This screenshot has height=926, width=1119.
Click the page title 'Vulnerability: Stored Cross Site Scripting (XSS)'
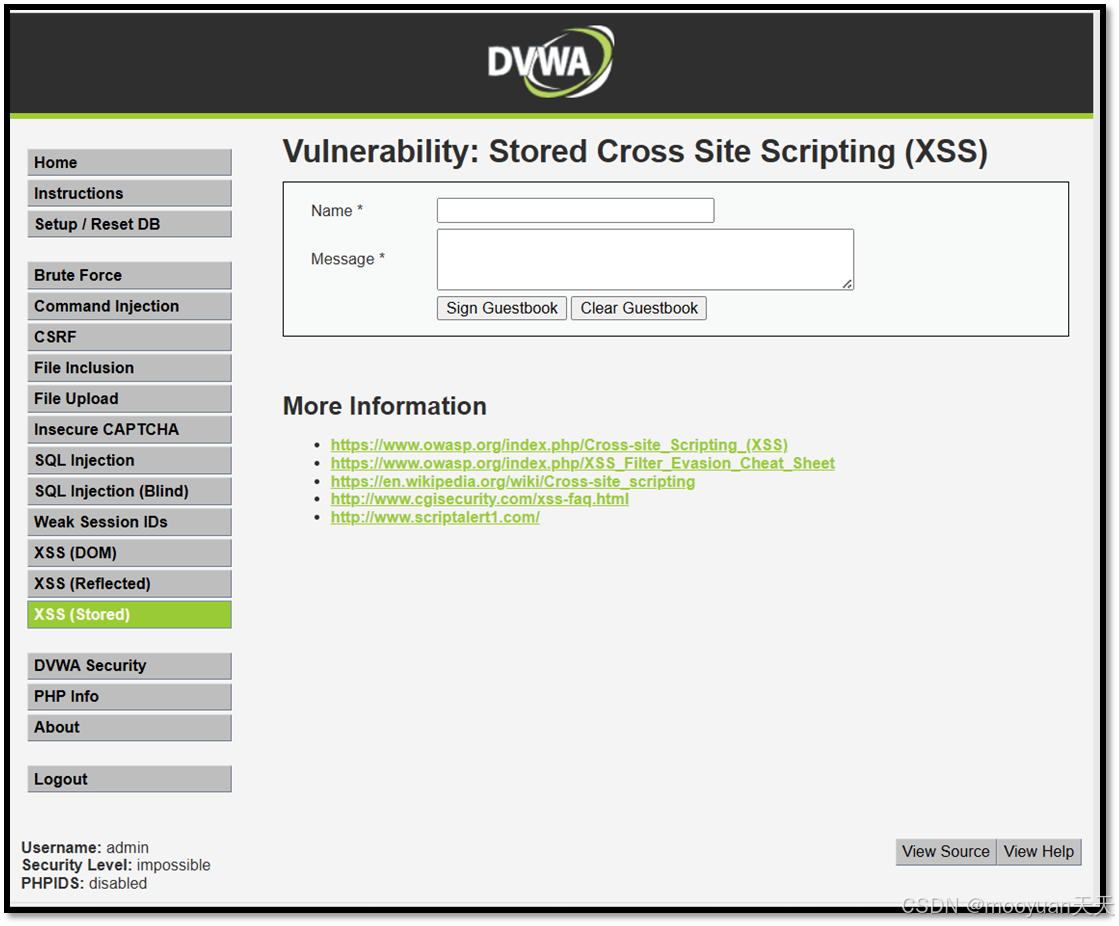click(x=635, y=152)
